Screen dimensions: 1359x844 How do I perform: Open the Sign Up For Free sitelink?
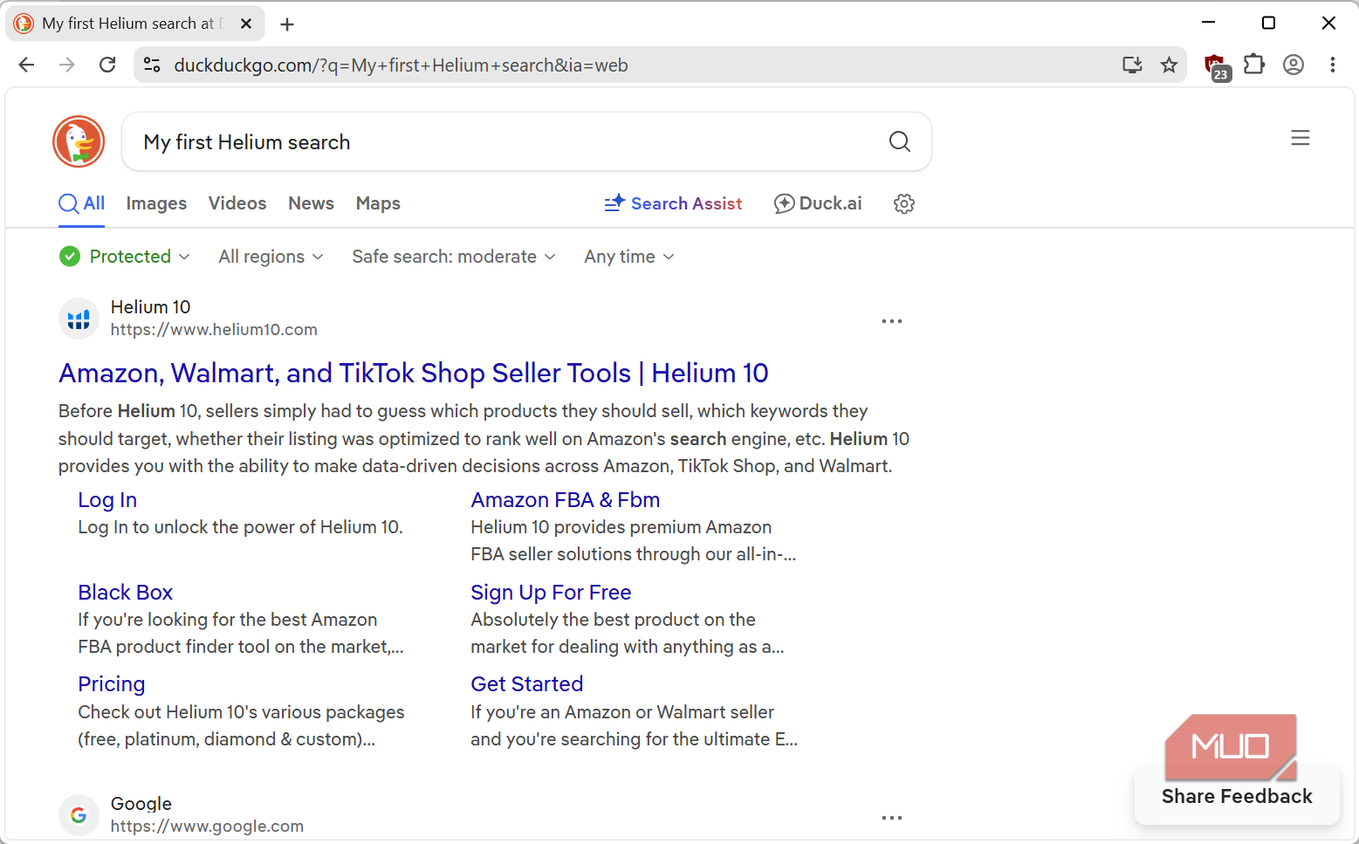tap(551, 592)
